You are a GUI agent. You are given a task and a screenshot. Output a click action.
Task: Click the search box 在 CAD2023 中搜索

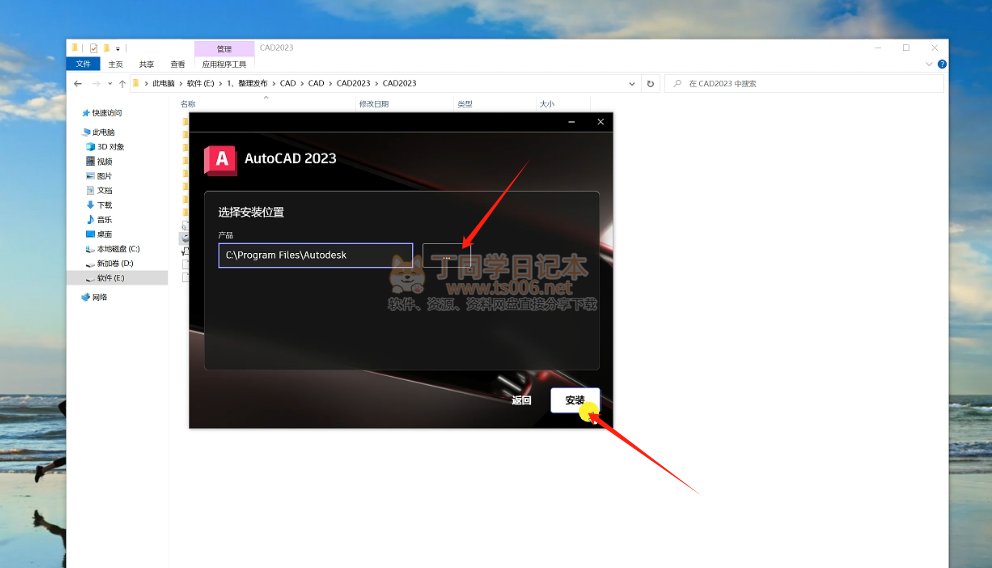(803, 83)
